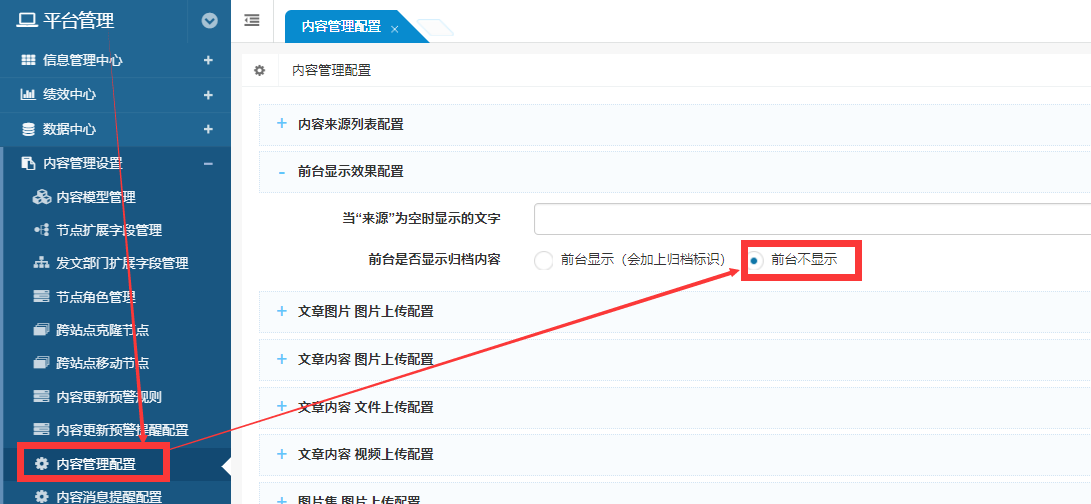Click the 数据中心 database icon
Image resolution: width=1091 pixels, height=504 pixels.
coord(28,129)
